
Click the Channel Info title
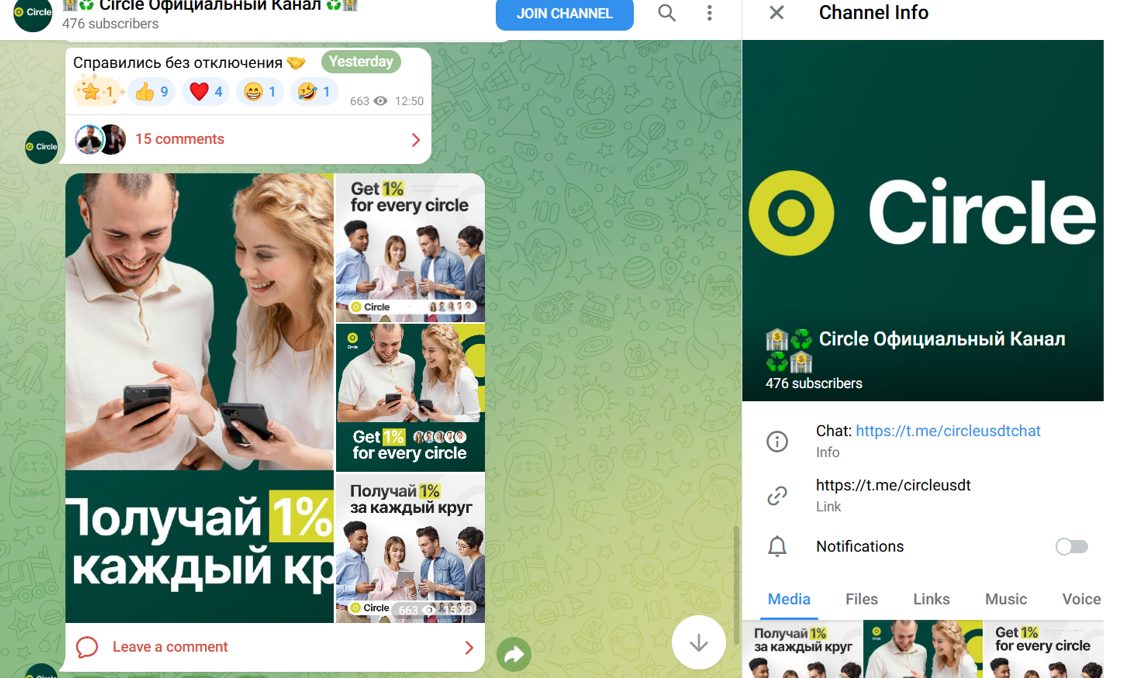pos(873,12)
